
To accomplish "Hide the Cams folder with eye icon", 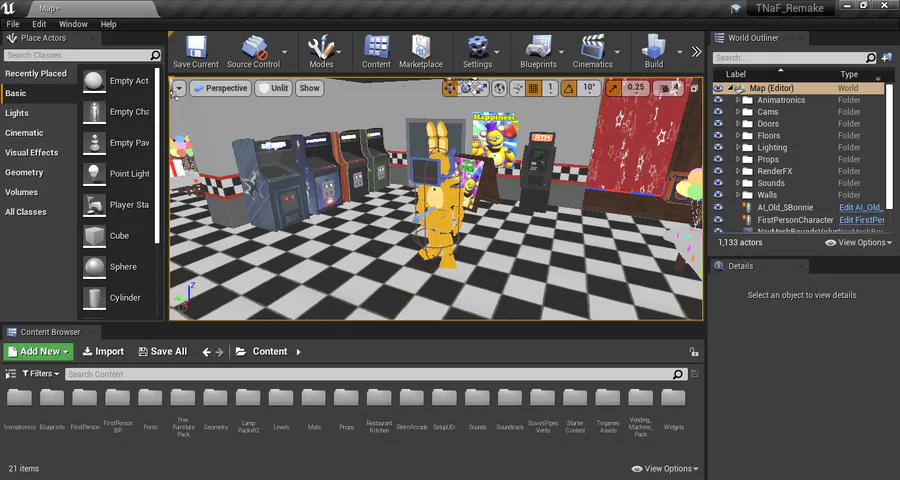I will tap(718, 112).
